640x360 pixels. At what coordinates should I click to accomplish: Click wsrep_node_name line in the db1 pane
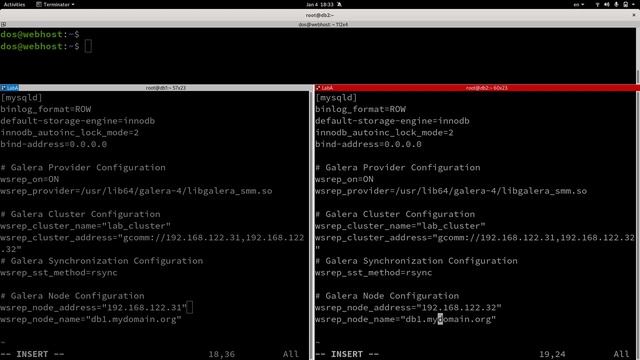[x=91, y=319]
